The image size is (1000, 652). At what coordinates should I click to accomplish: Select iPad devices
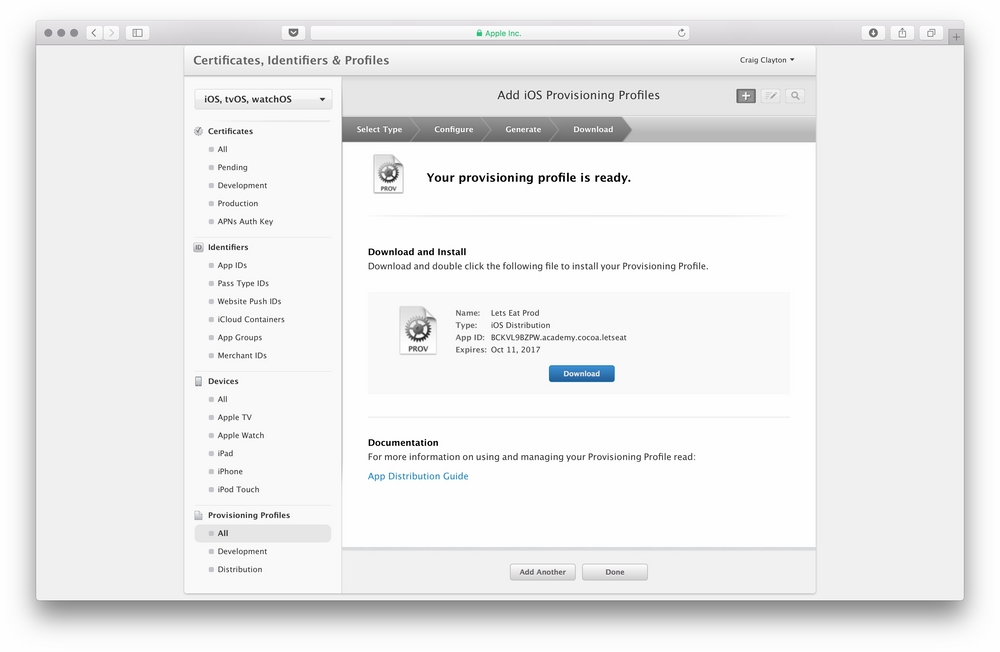[226, 453]
